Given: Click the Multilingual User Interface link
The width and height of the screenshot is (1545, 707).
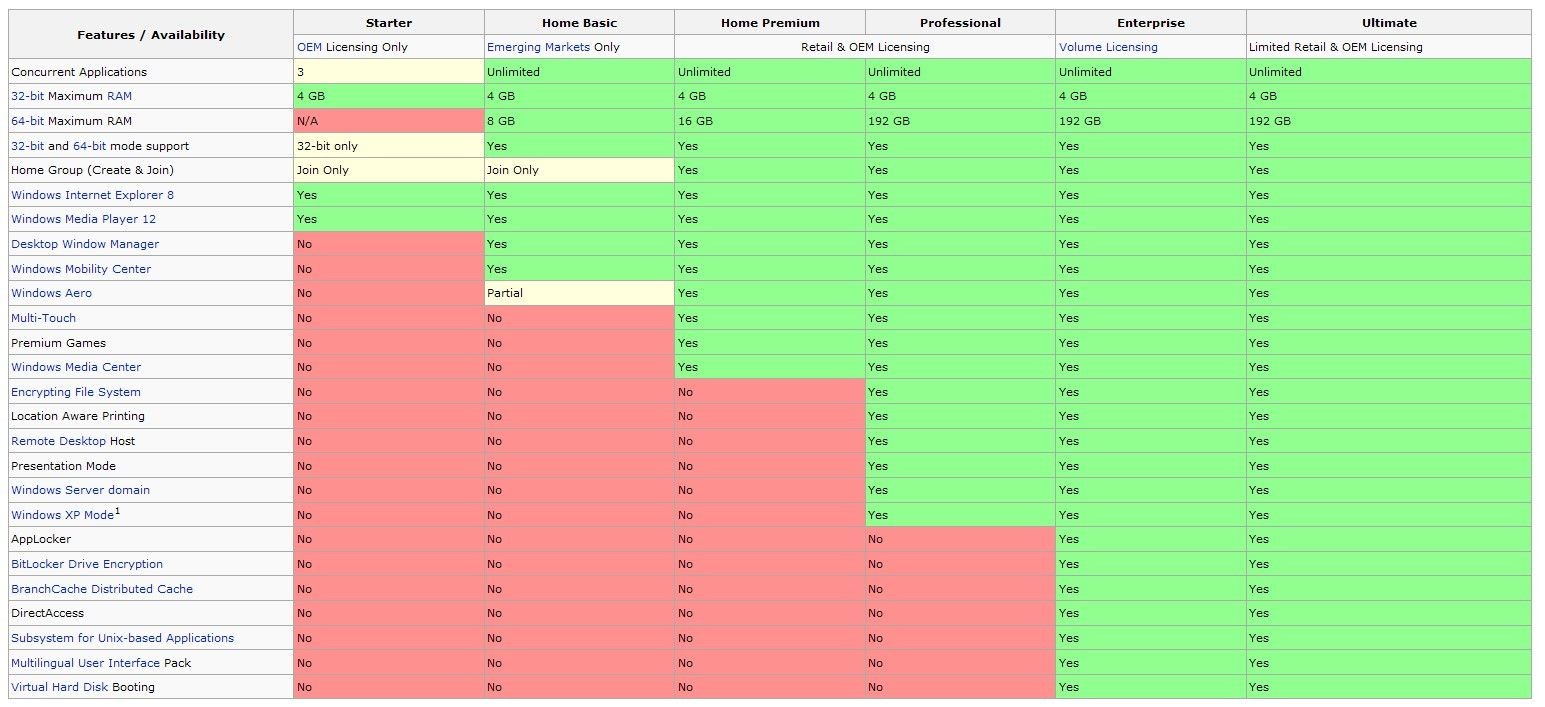Looking at the screenshot, I should (85, 663).
